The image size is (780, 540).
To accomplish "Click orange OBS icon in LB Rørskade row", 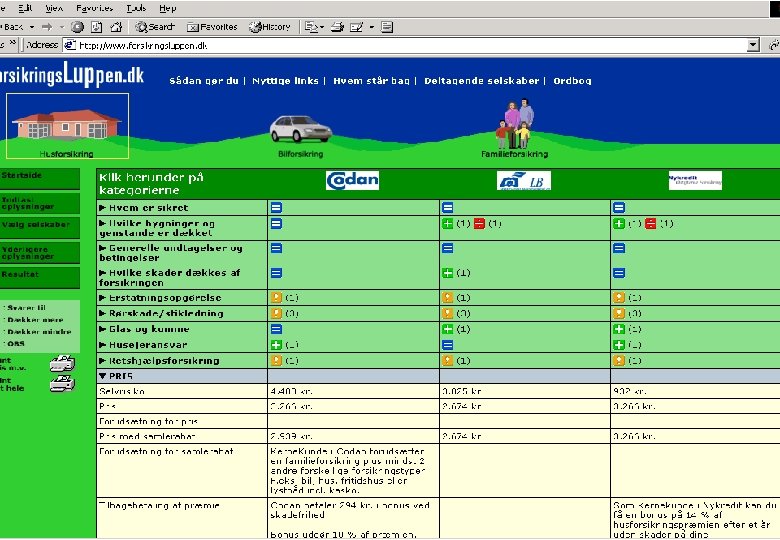I will coord(448,313).
